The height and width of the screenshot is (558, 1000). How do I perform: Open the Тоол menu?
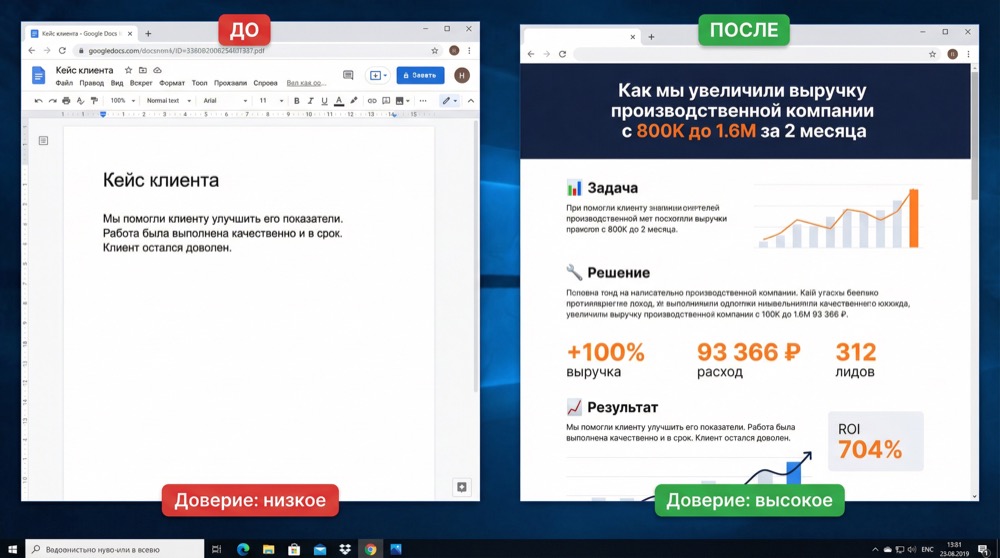200,83
